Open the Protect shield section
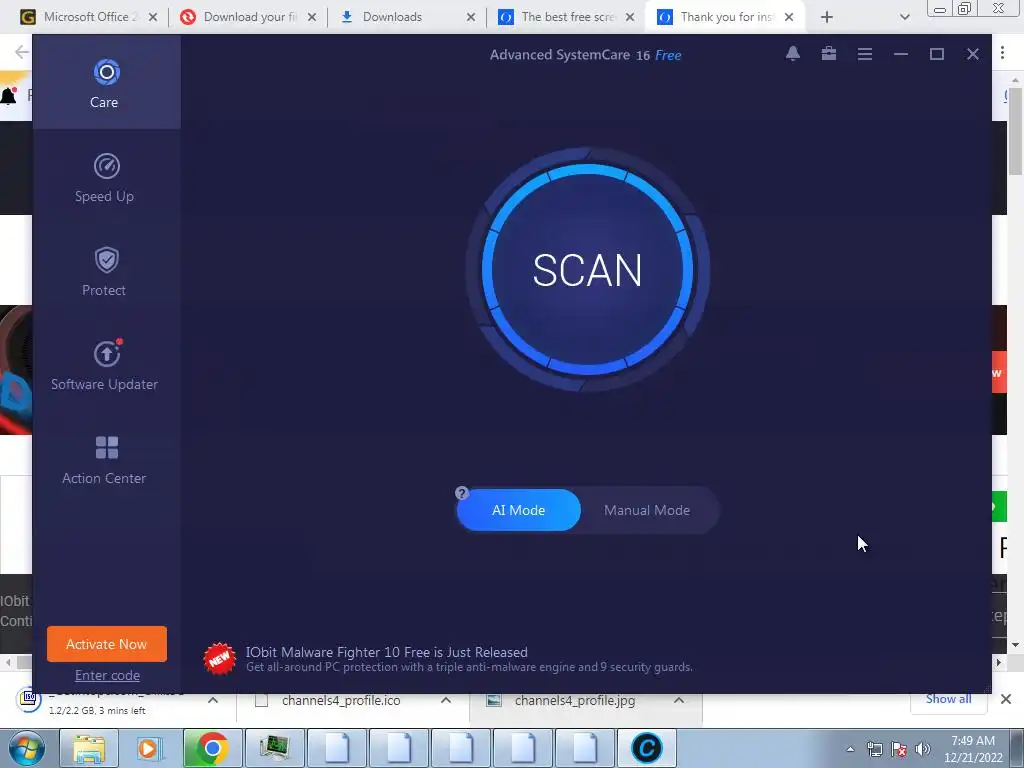Viewport: 1024px width, 768px height. (106, 272)
